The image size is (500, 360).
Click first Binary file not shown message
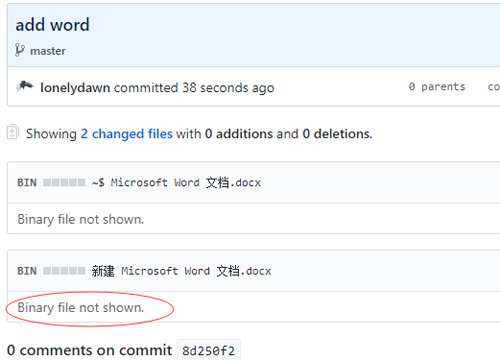(x=81, y=219)
